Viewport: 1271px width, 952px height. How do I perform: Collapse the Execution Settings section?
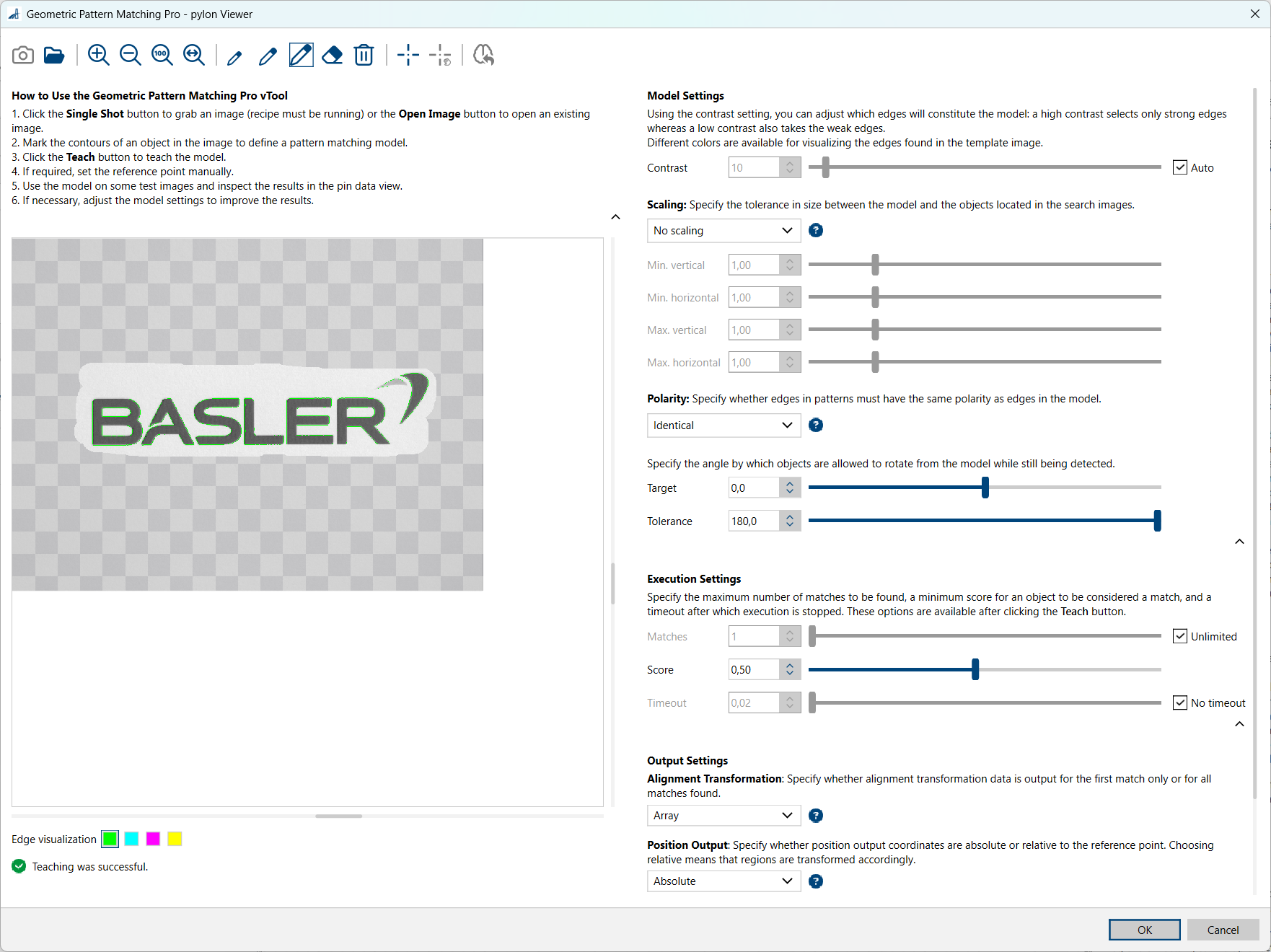point(1239,724)
